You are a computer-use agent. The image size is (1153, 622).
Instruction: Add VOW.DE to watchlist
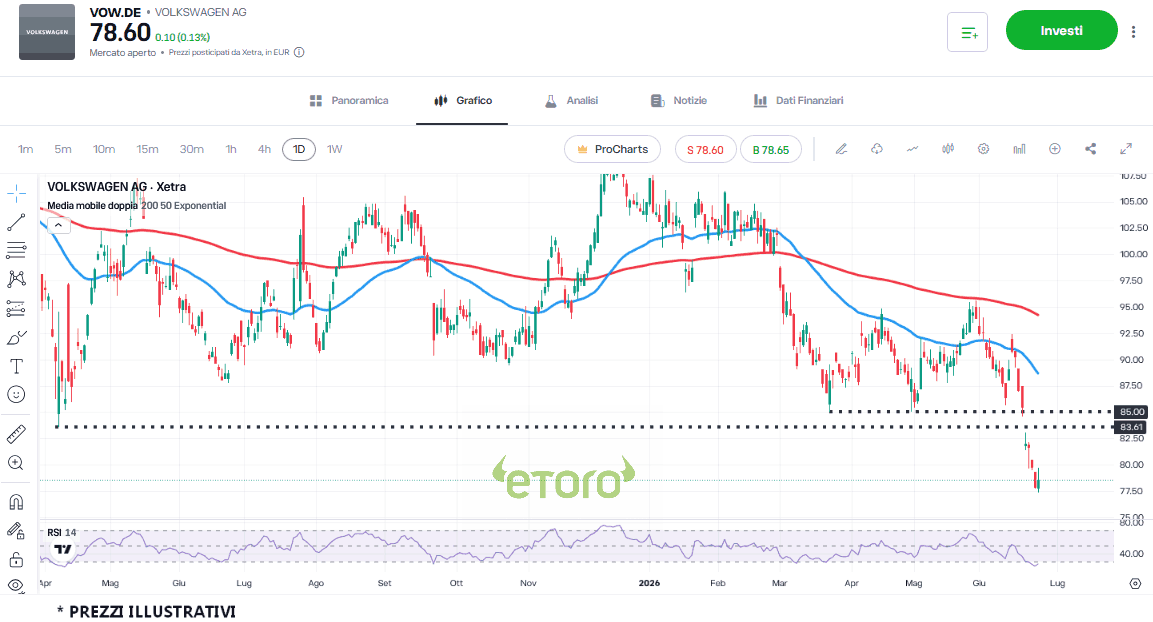(968, 32)
